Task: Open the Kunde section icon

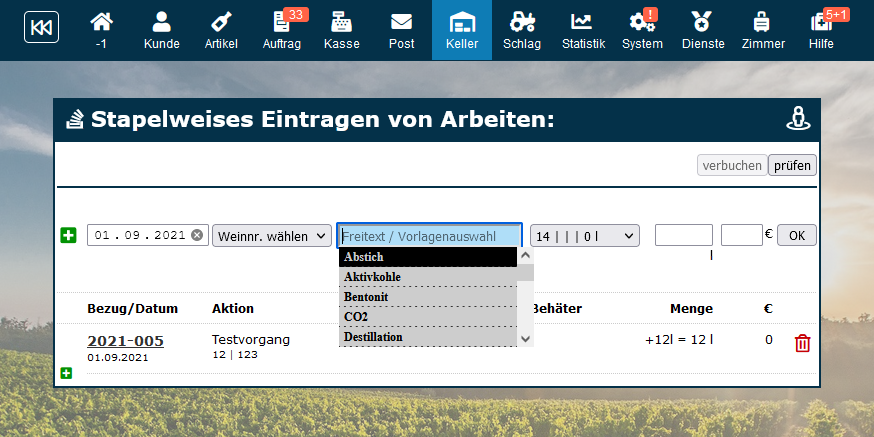Action: (161, 22)
